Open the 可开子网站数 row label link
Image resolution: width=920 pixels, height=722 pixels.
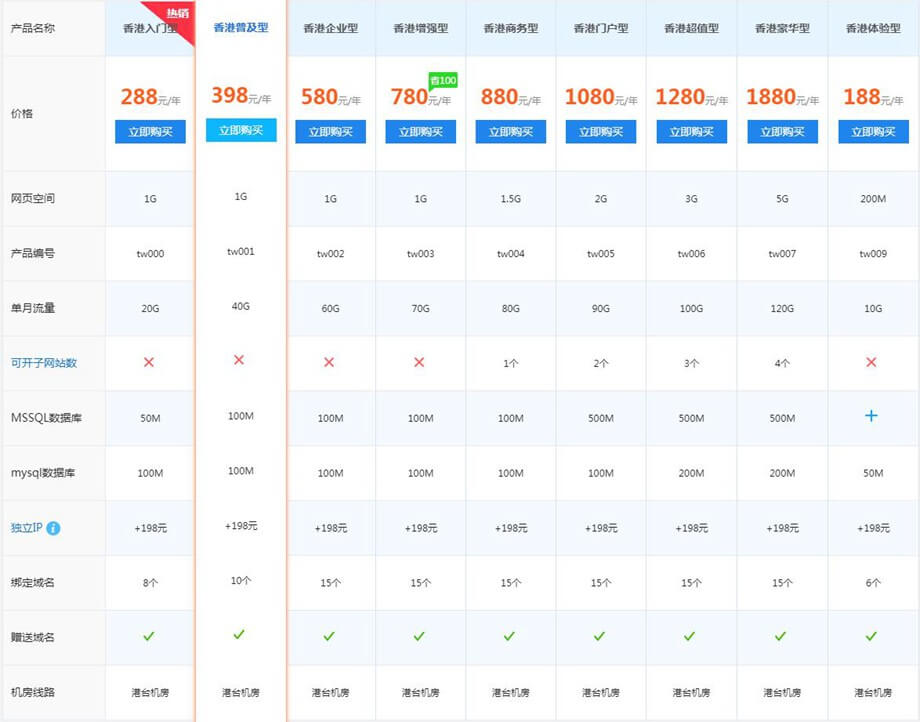[43, 363]
